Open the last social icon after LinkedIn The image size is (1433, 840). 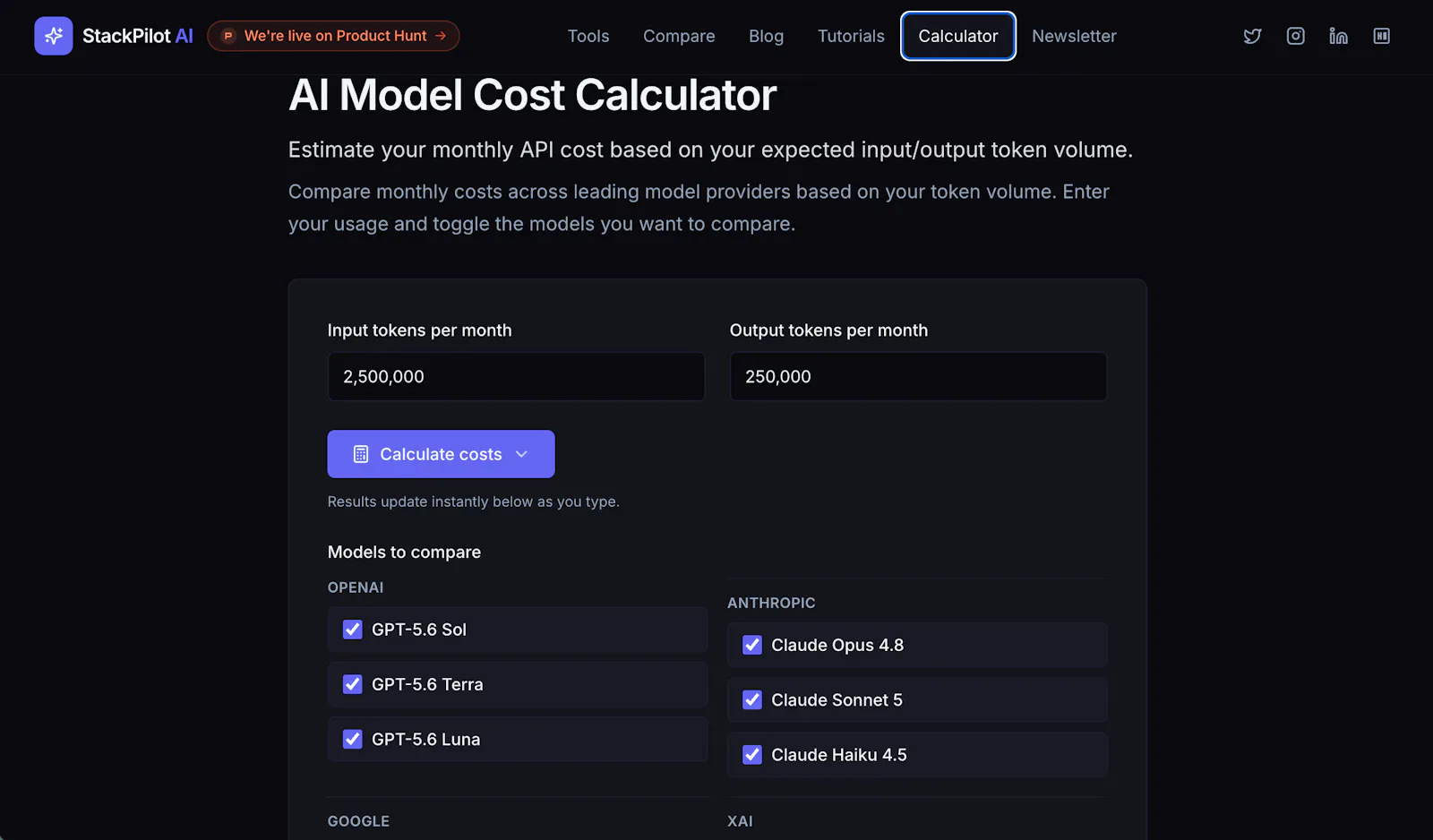pyautogui.click(x=1381, y=36)
